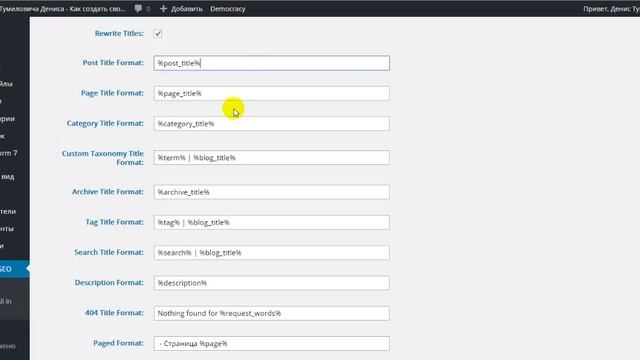
Task: Open the comments bubble icon in admin bar
Action: coord(138,9)
